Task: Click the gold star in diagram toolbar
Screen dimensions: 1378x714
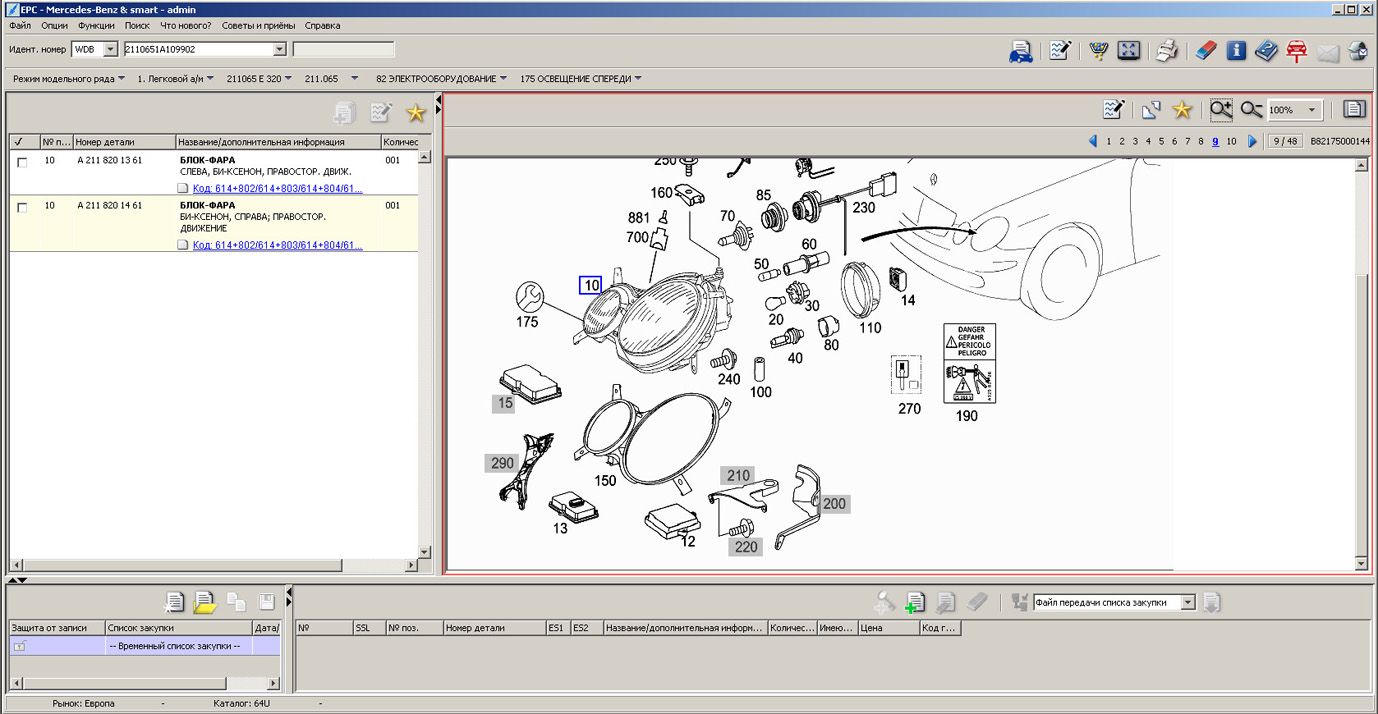Action: pyautogui.click(x=1182, y=110)
